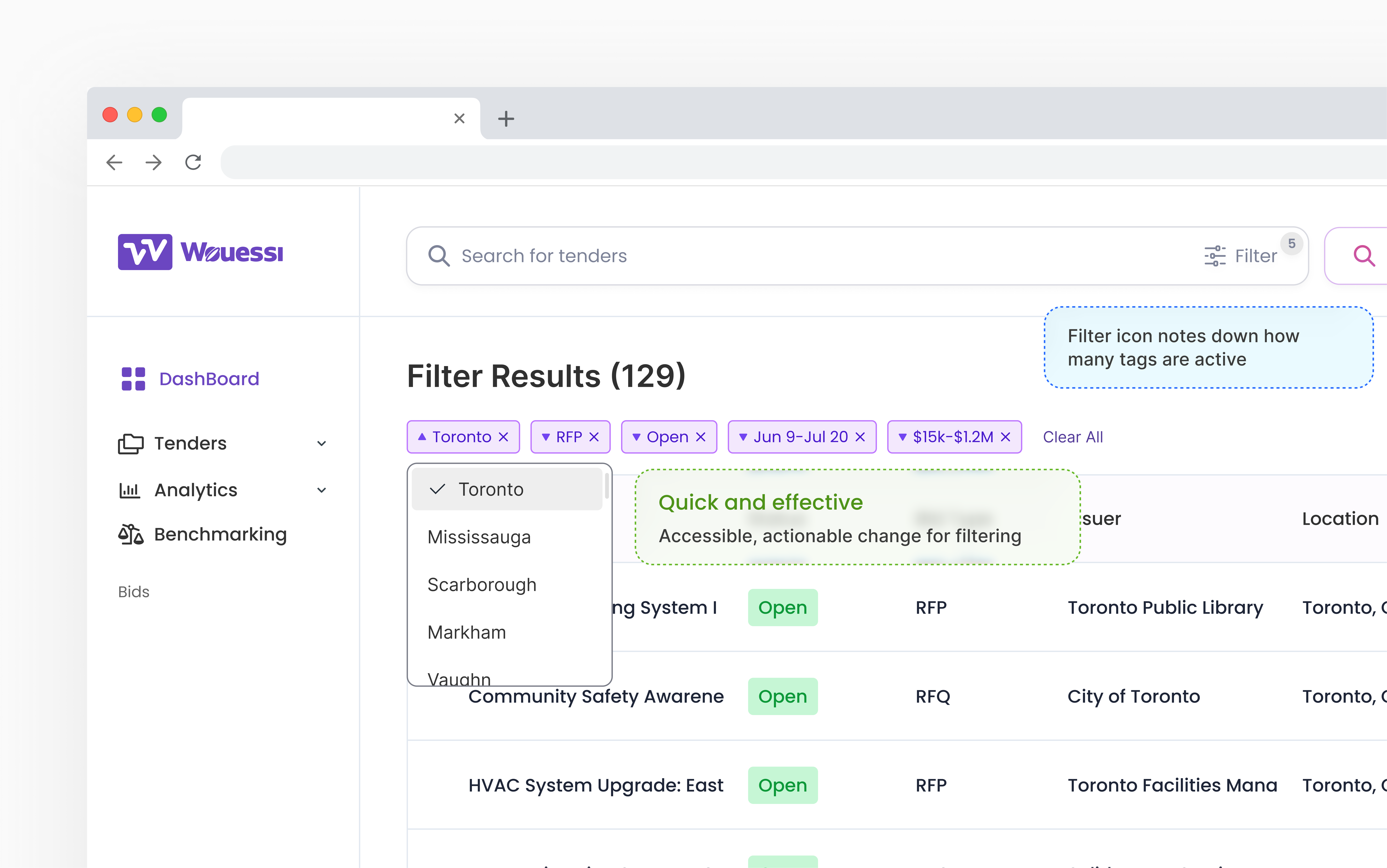This screenshot has width=1387, height=868.
Task: Expand the Tenders sidebar menu chevron
Action: point(322,443)
